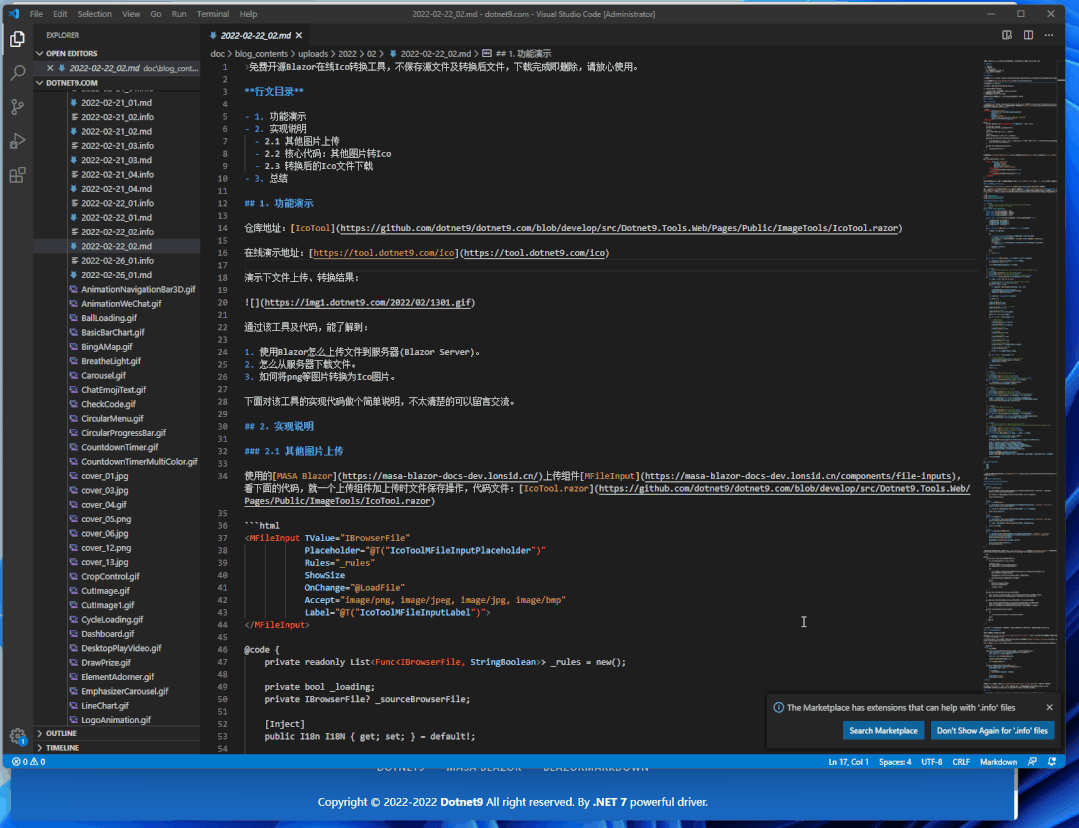Open the File menu
The width and height of the screenshot is (1079, 828).
point(36,14)
